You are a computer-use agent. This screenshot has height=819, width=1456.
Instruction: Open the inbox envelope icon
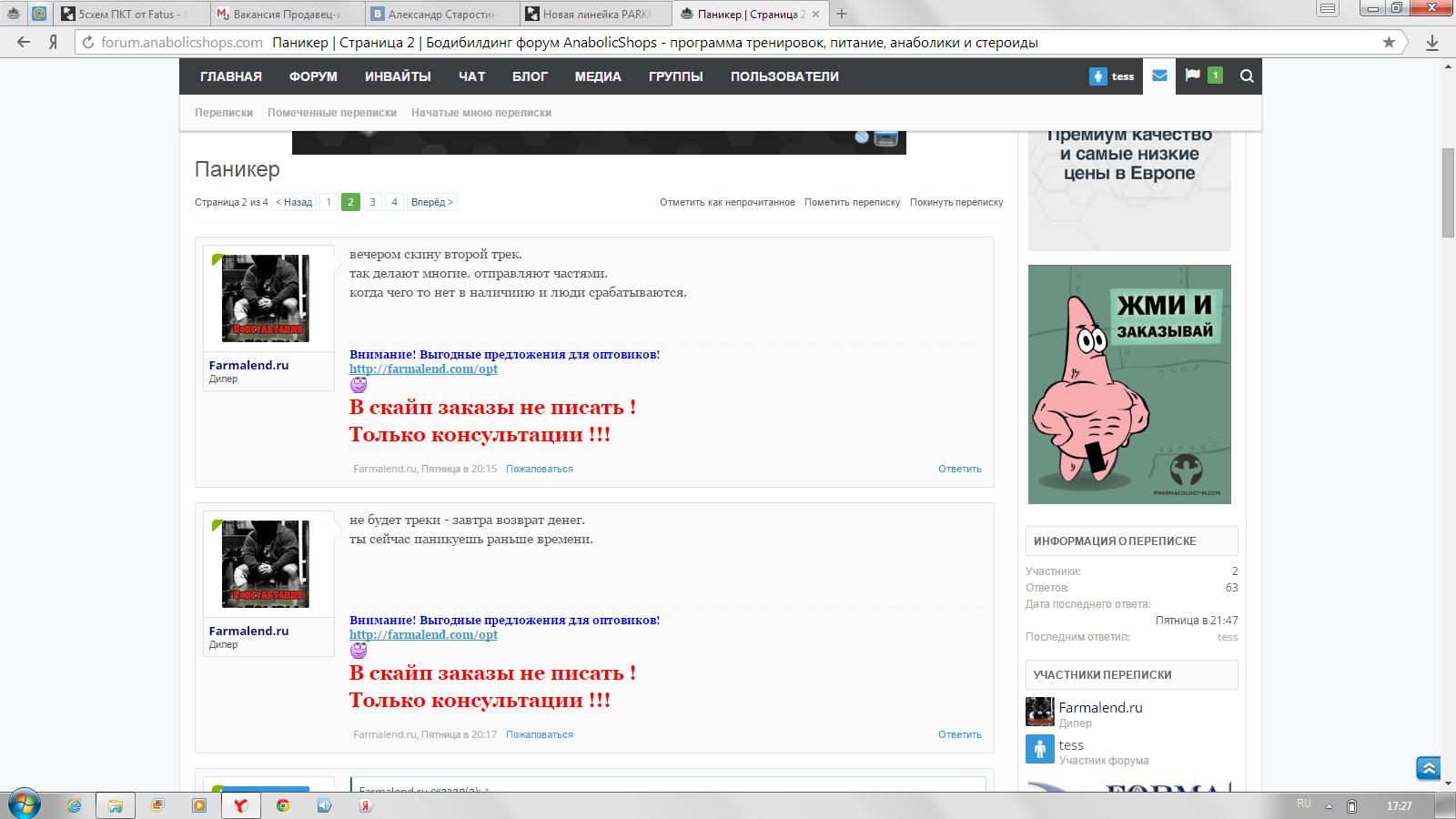(1159, 76)
